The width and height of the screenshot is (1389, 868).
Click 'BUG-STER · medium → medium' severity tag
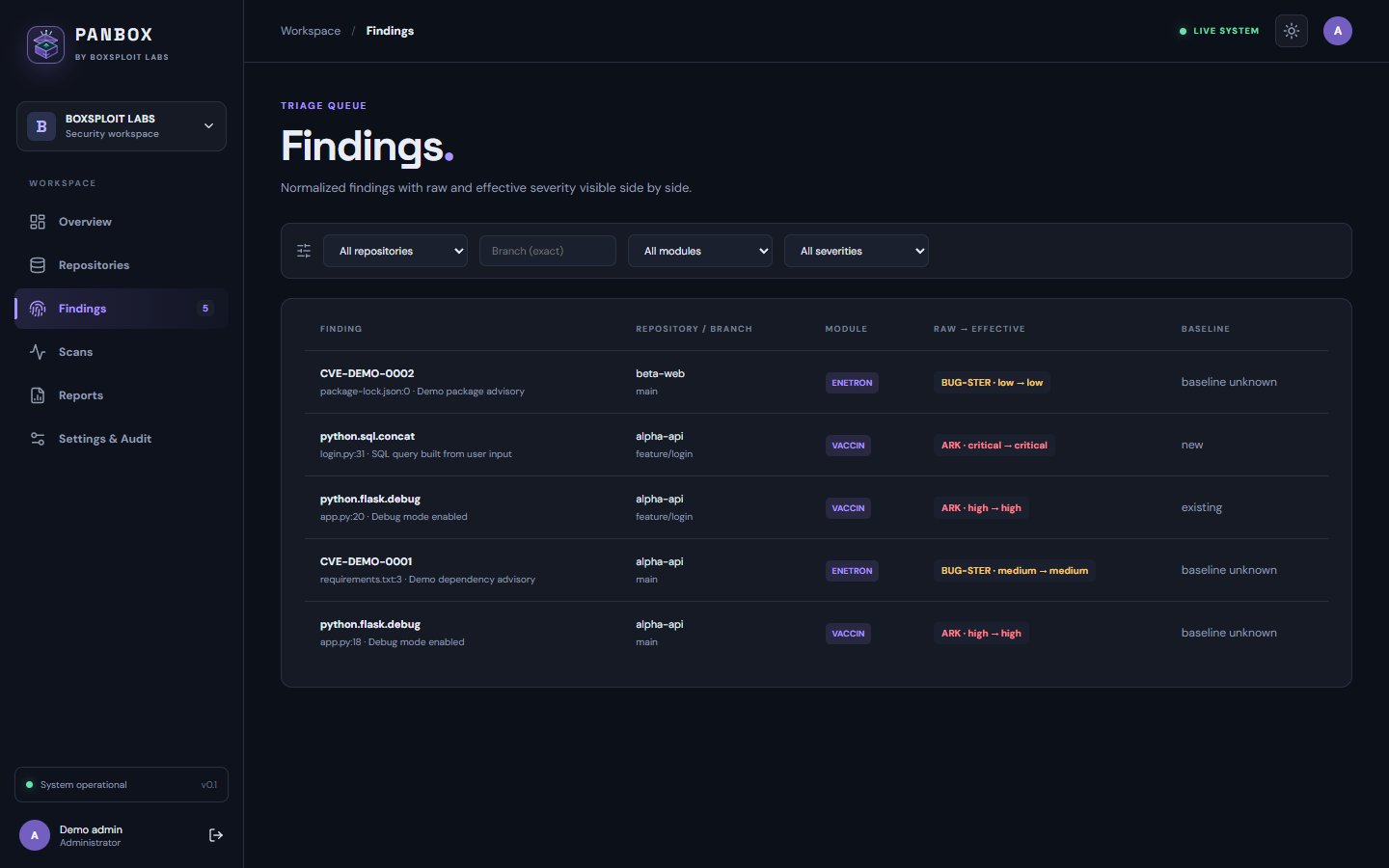(1015, 571)
